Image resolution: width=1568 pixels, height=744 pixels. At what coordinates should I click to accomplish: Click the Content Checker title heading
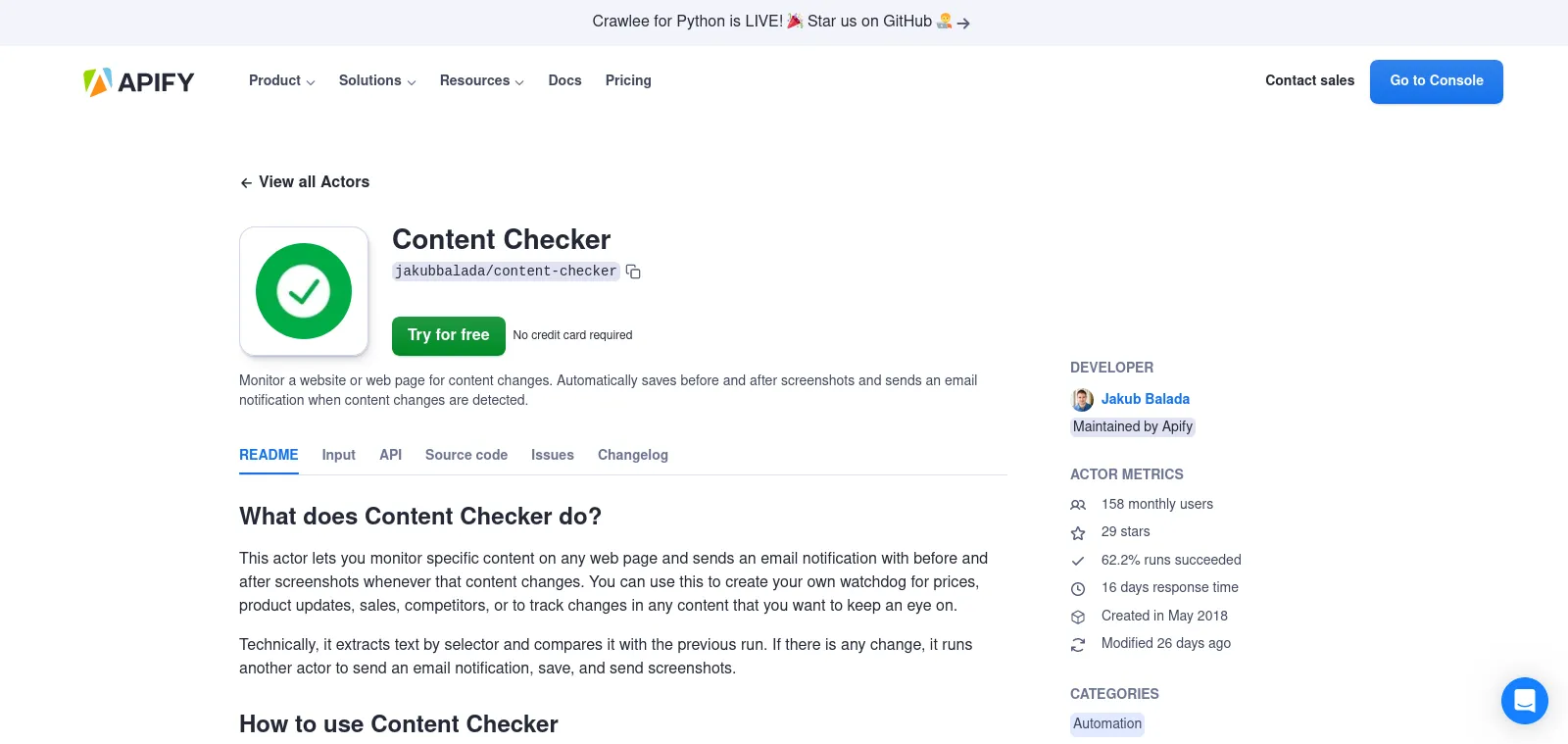pos(501,239)
